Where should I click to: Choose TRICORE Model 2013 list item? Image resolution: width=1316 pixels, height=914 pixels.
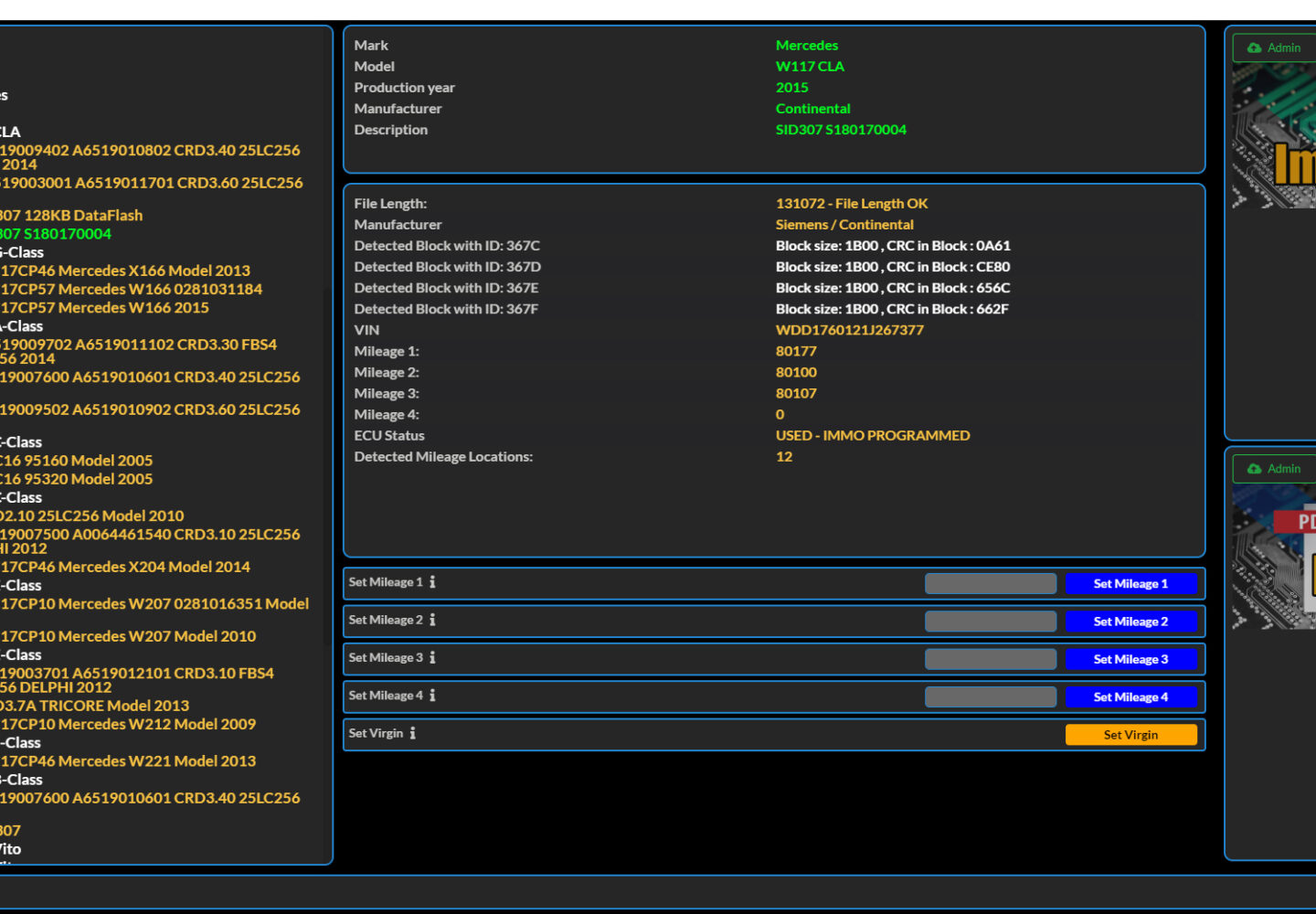pos(95,706)
